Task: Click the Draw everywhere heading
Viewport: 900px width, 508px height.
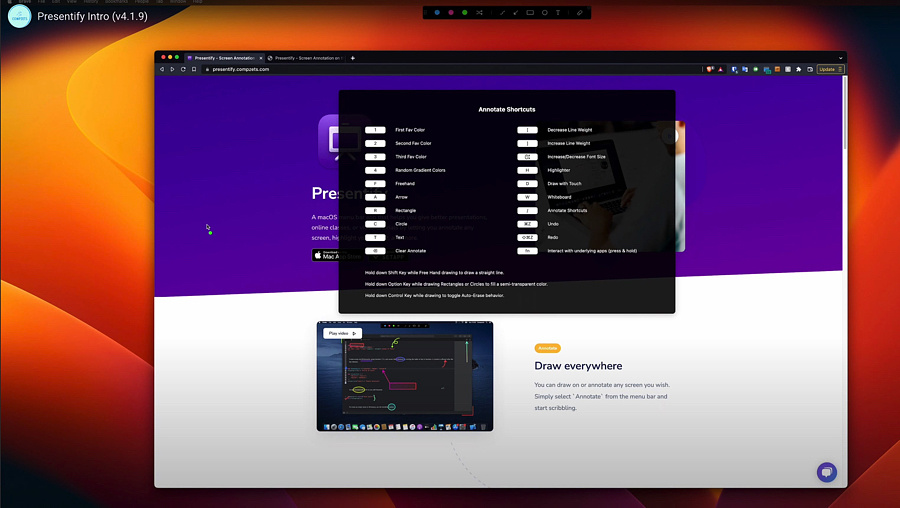Action: (x=578, y=366)
